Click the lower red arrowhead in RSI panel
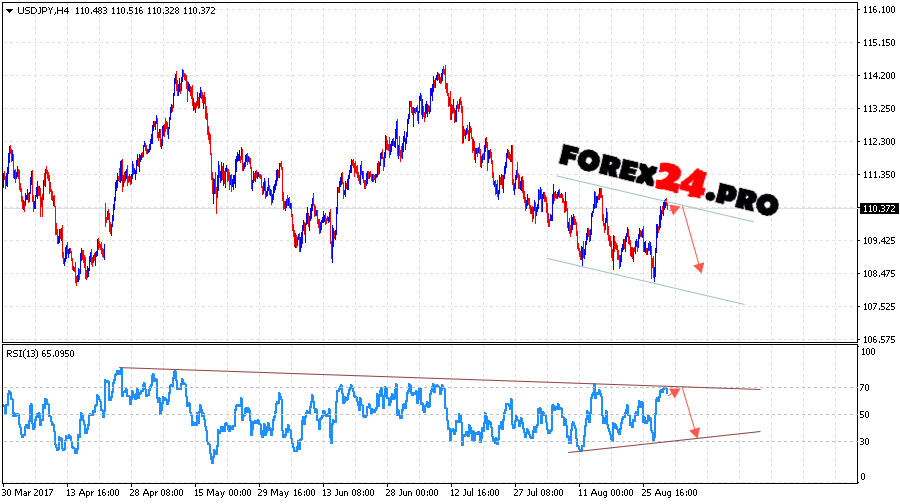The height and width of the screenshot is (504, 900). [x=695, y=433]
